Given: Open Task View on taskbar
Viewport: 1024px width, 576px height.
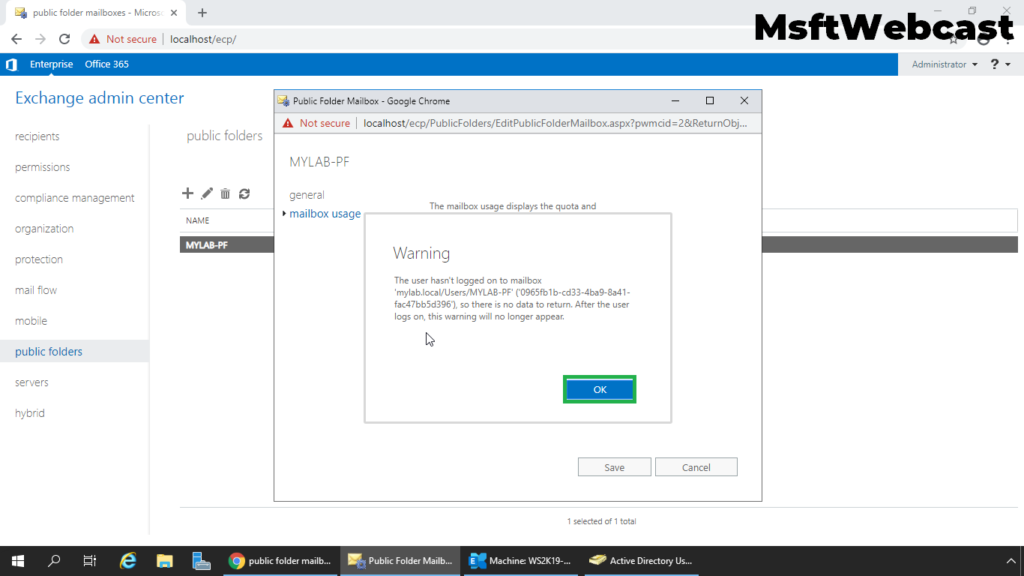Looking at the screenshot, I should 89,560.
